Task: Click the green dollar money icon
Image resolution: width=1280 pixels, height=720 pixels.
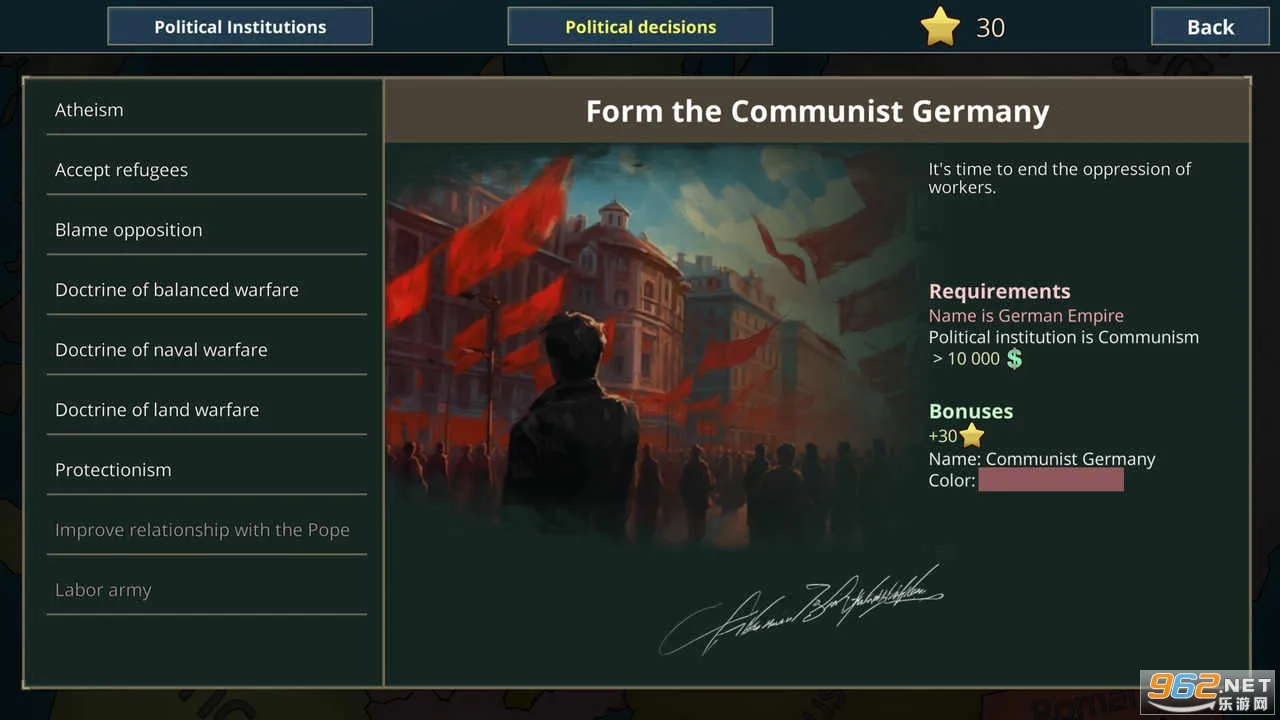Action: point(1014,359)
